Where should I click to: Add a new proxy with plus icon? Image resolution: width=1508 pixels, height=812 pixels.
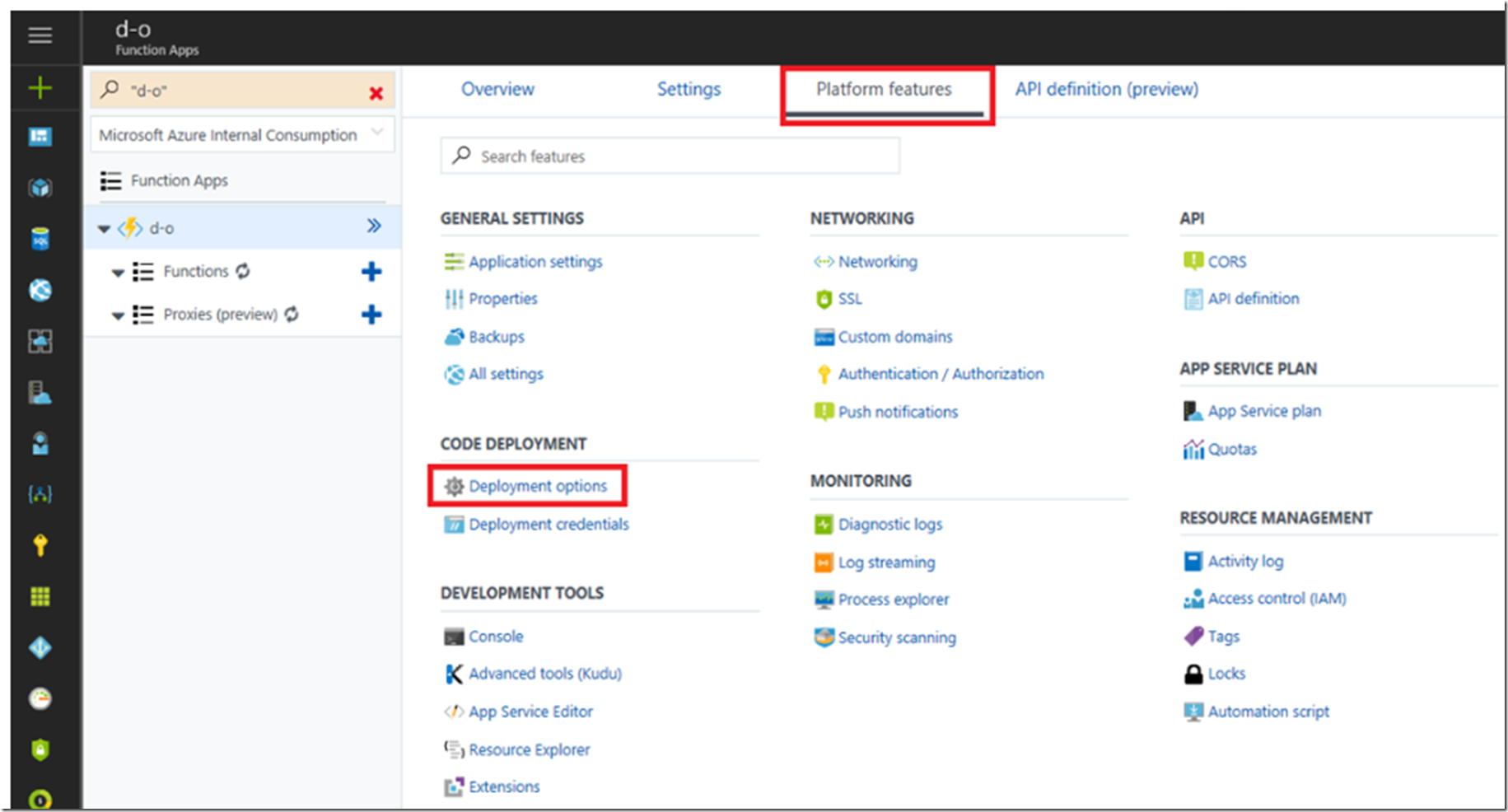click(371, 315)
